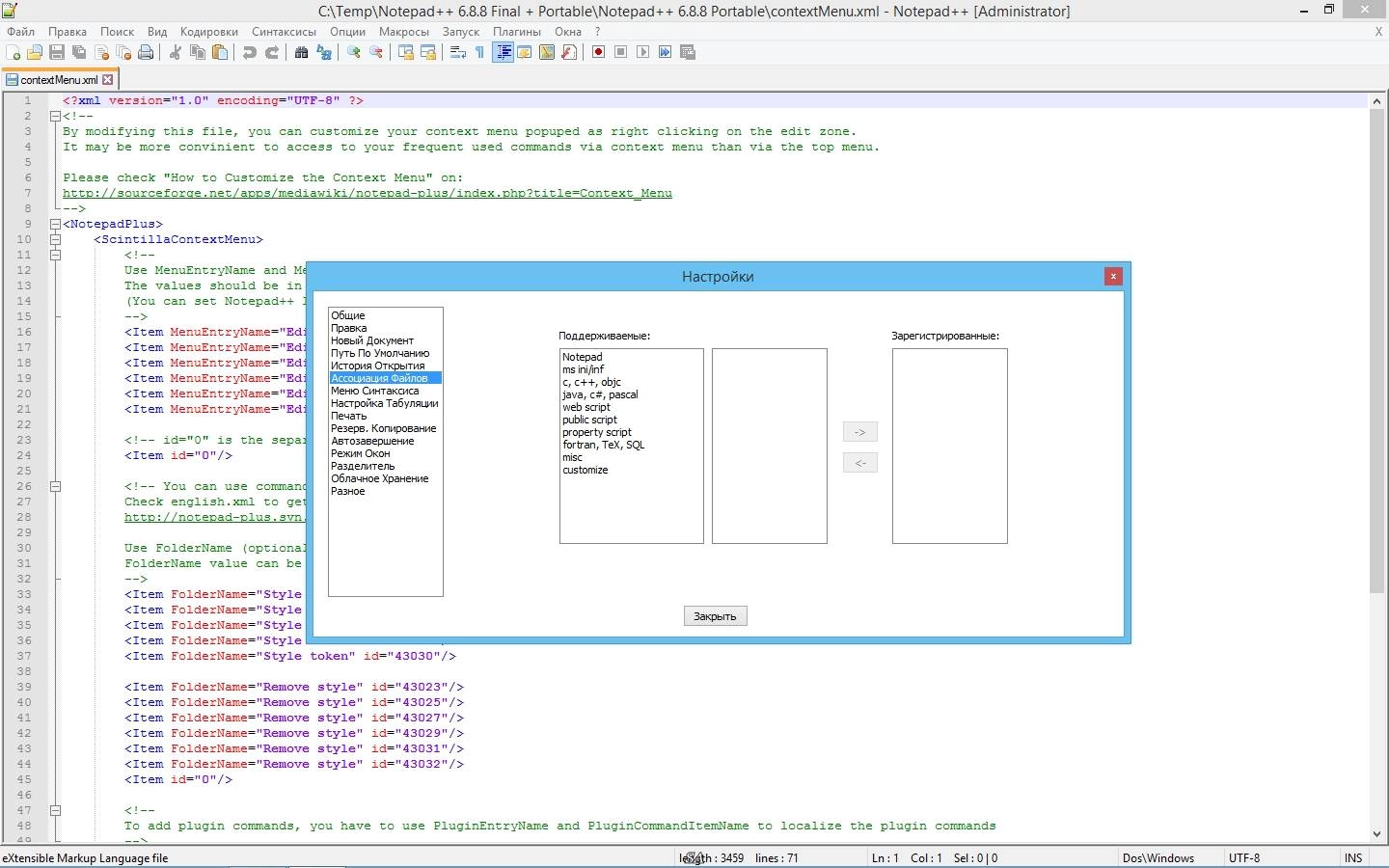The width and height of the screenshot is (1389, 868).
Task: Close the contextMenu.xml tab with its X
Action: tap(108, 80)
